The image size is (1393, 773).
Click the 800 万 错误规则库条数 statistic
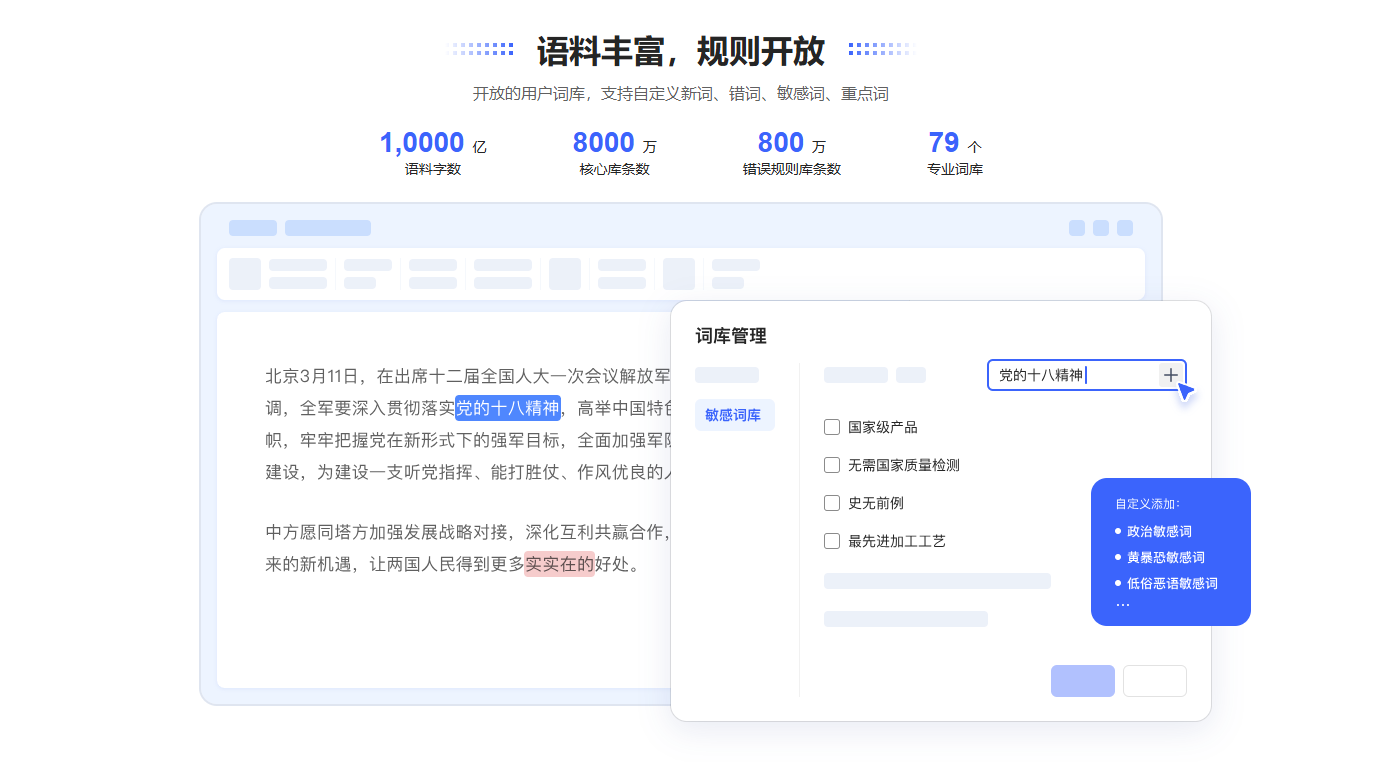click(x=792, y=153)
